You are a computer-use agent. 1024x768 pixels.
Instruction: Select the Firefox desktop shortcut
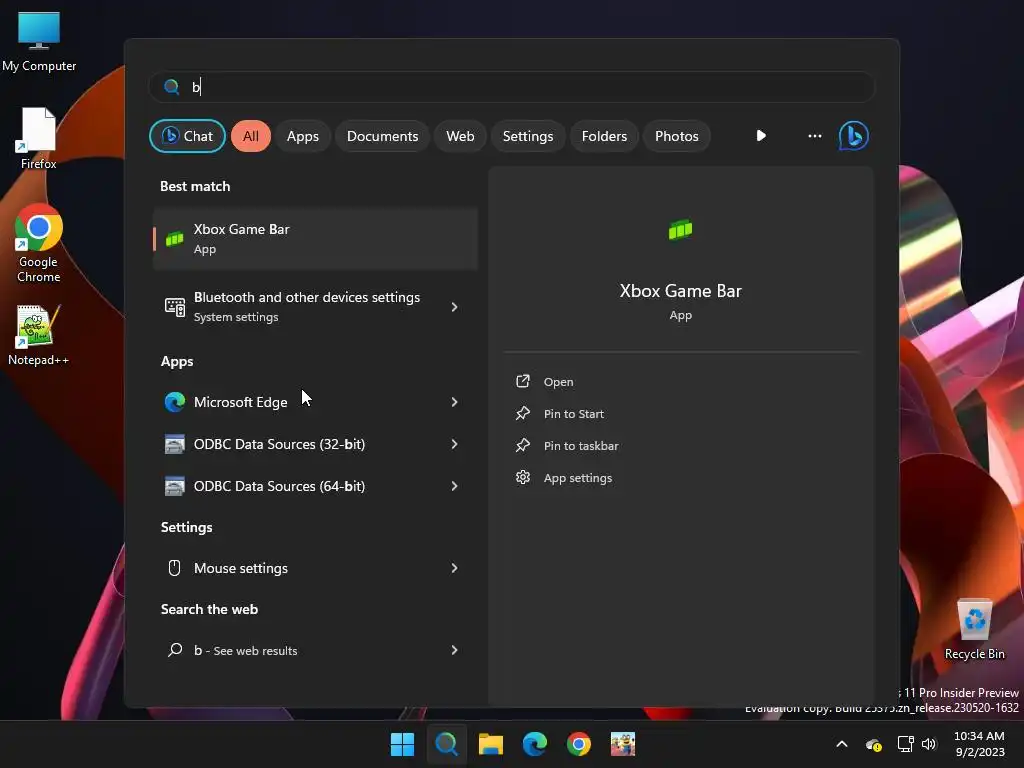pyautogui.click(x=39, y=138)
